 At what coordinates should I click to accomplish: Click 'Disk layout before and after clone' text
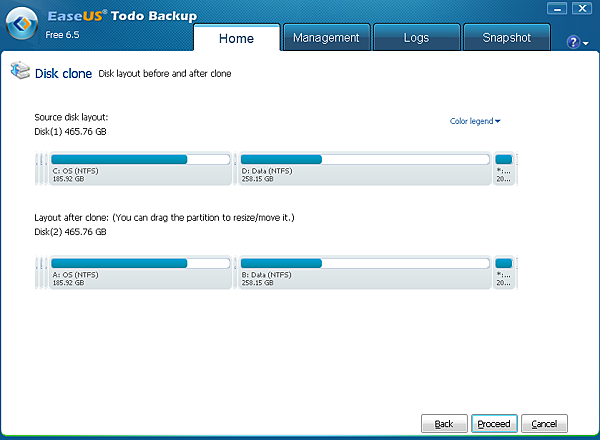point(165,73)
